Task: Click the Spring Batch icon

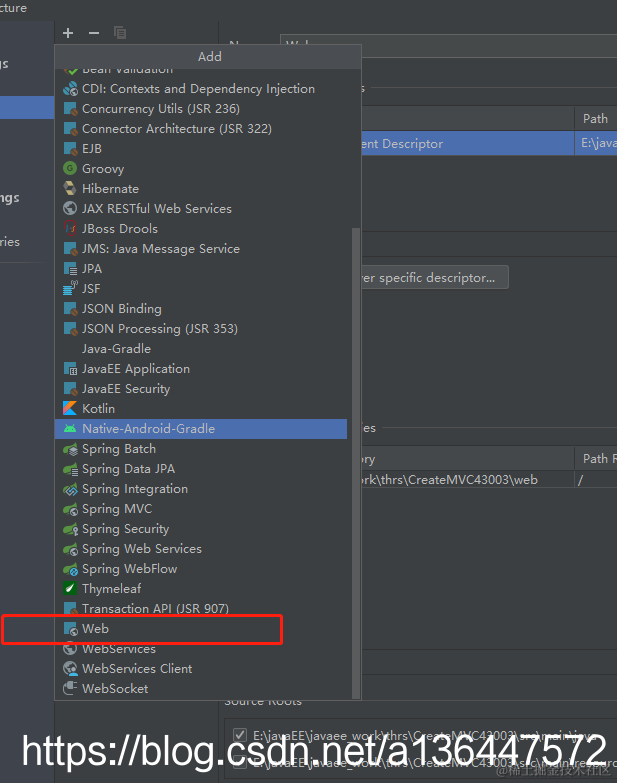Action: [x=70, y=449]
